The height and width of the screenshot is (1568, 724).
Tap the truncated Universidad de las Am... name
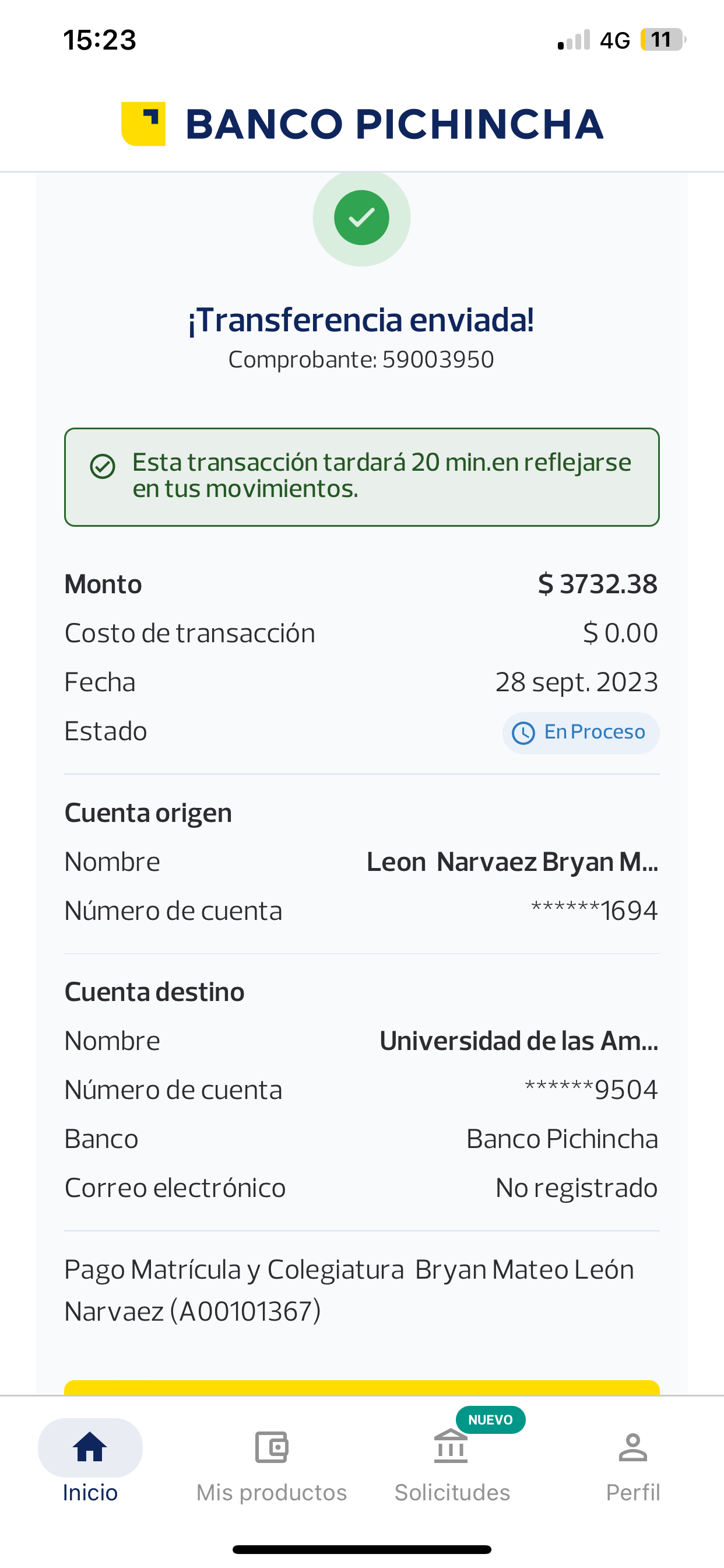click(x=518, y=1041)
